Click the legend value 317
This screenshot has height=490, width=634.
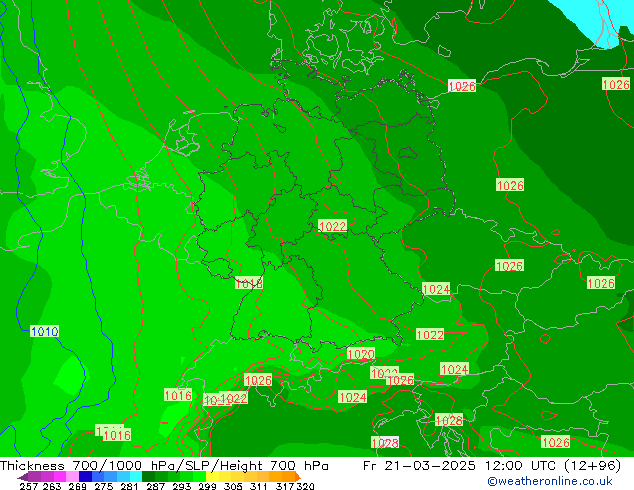[x=285, y=486]
